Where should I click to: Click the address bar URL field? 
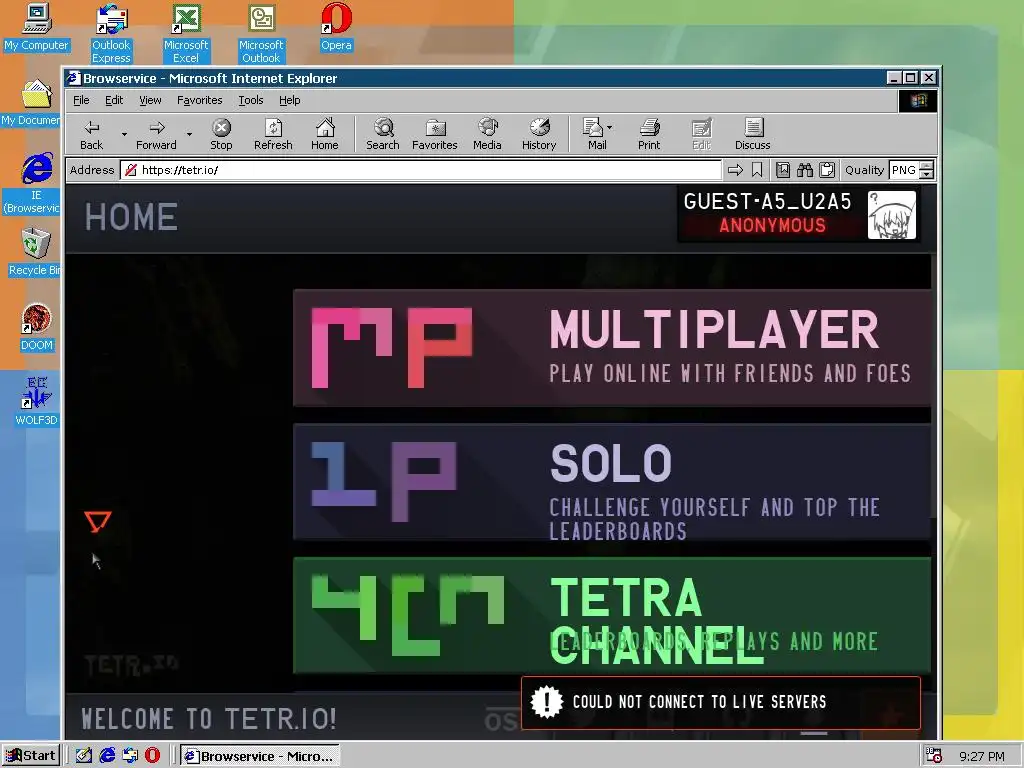pyautogui.click(x=421, y=170)
